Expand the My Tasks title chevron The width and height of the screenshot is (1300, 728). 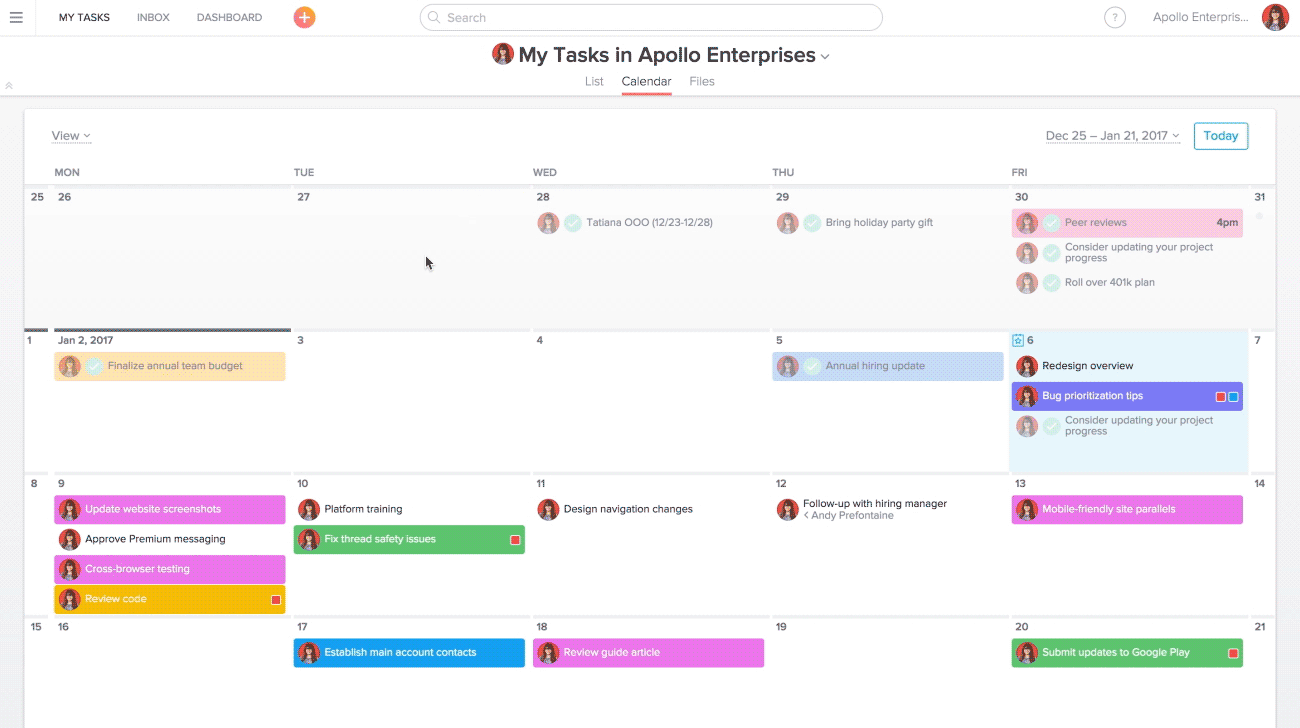[x=825, y=57]
